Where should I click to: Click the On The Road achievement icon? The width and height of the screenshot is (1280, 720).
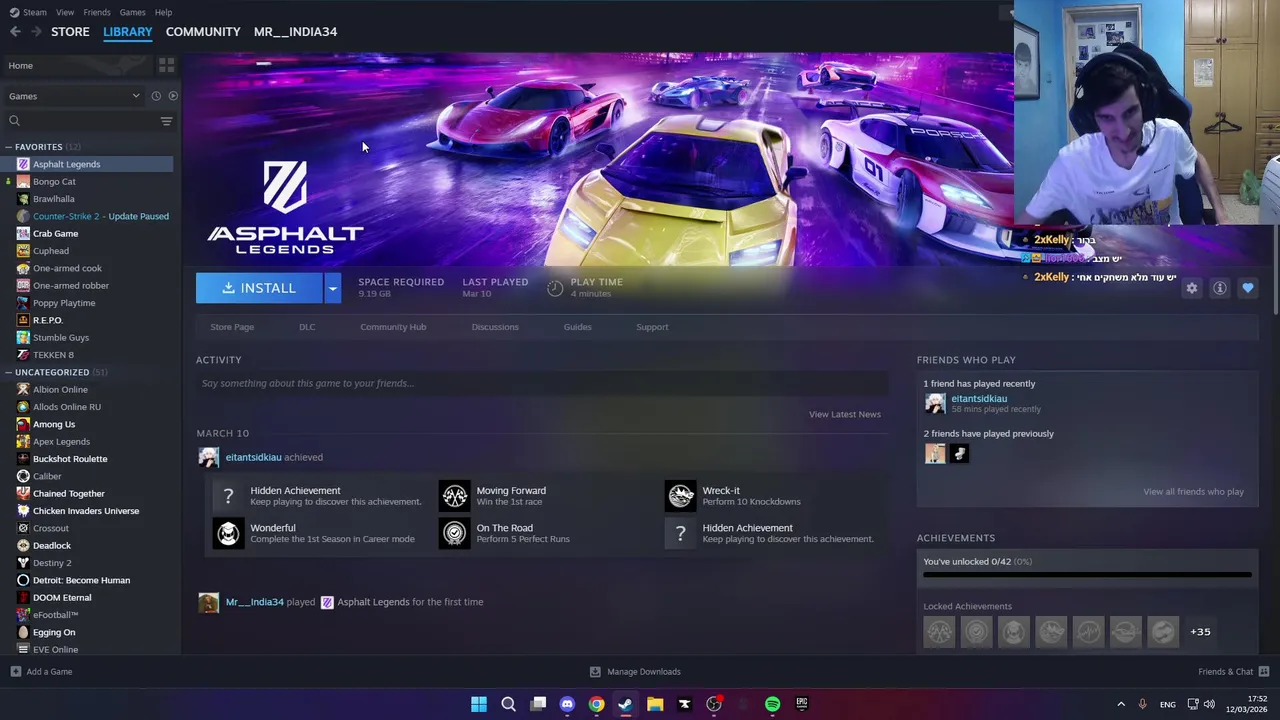(x=455, y=533)
